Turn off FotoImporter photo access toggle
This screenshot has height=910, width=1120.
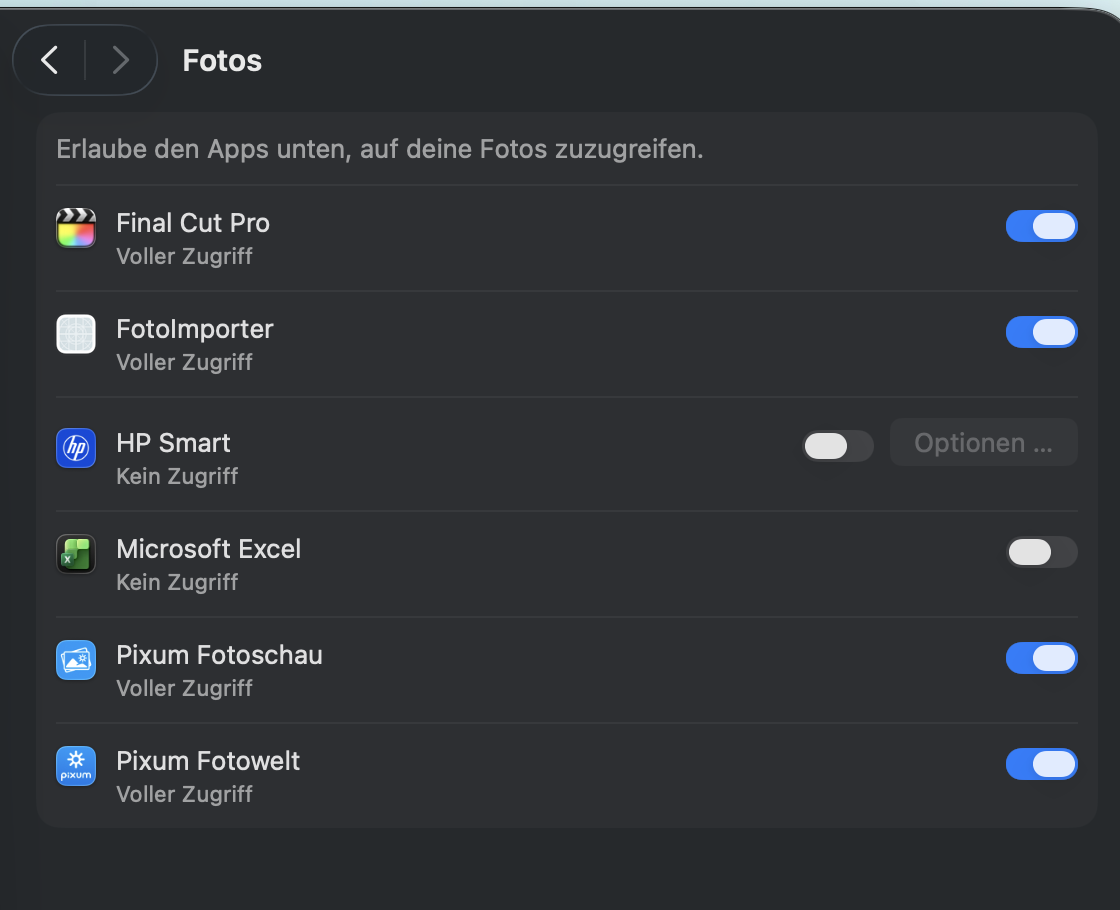coord(1041,332)
